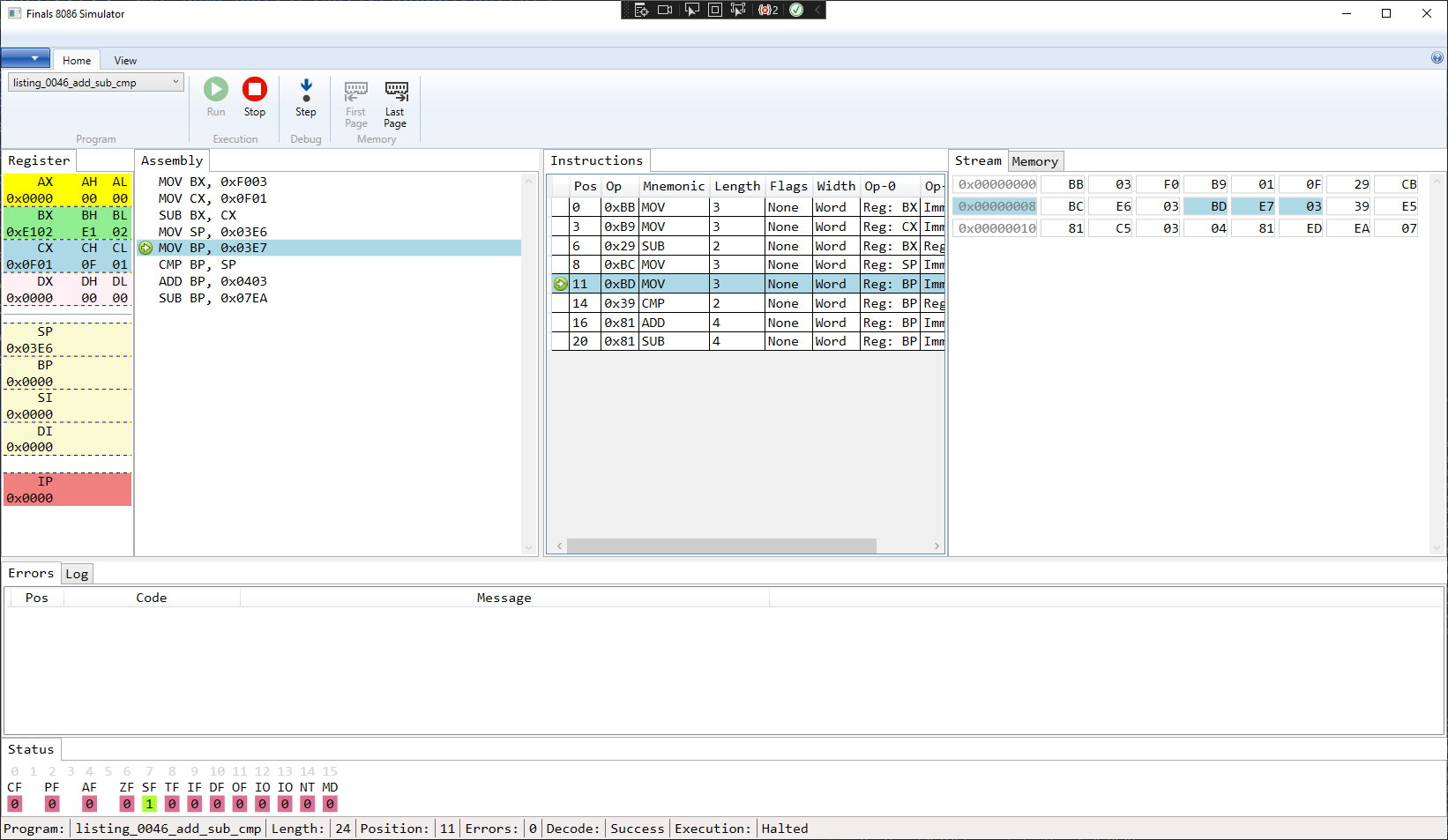This screenshot has width=1448, height=840.
Task: Click the Run execution button
Action: coord(216,97)
